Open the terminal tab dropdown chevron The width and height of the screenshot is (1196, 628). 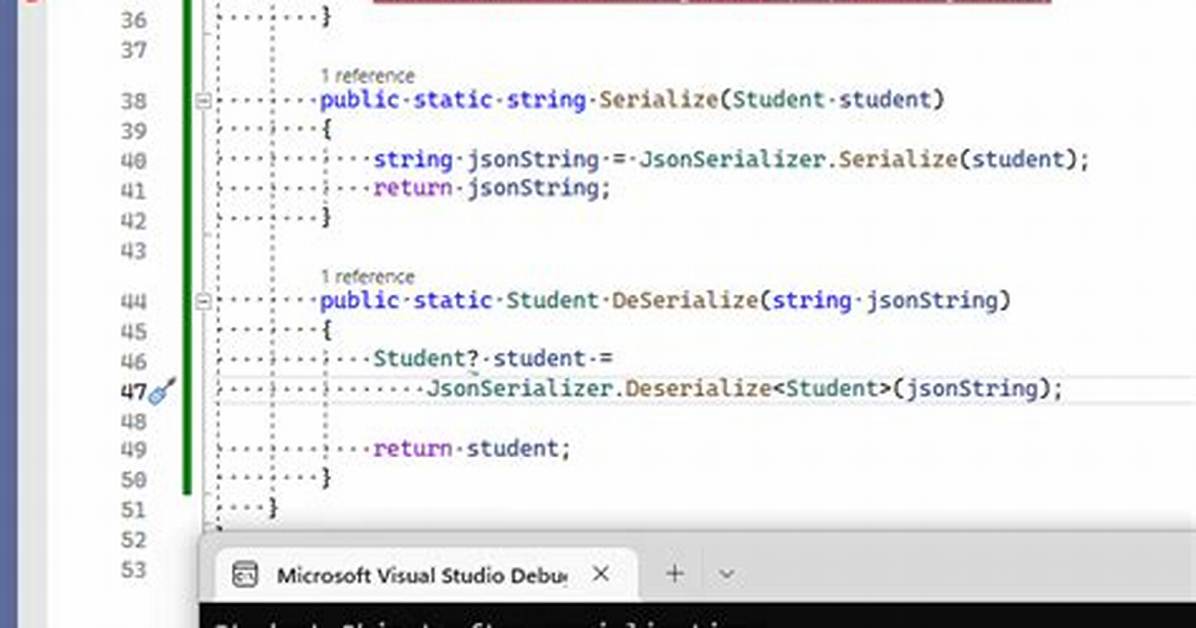click(727, 574)
